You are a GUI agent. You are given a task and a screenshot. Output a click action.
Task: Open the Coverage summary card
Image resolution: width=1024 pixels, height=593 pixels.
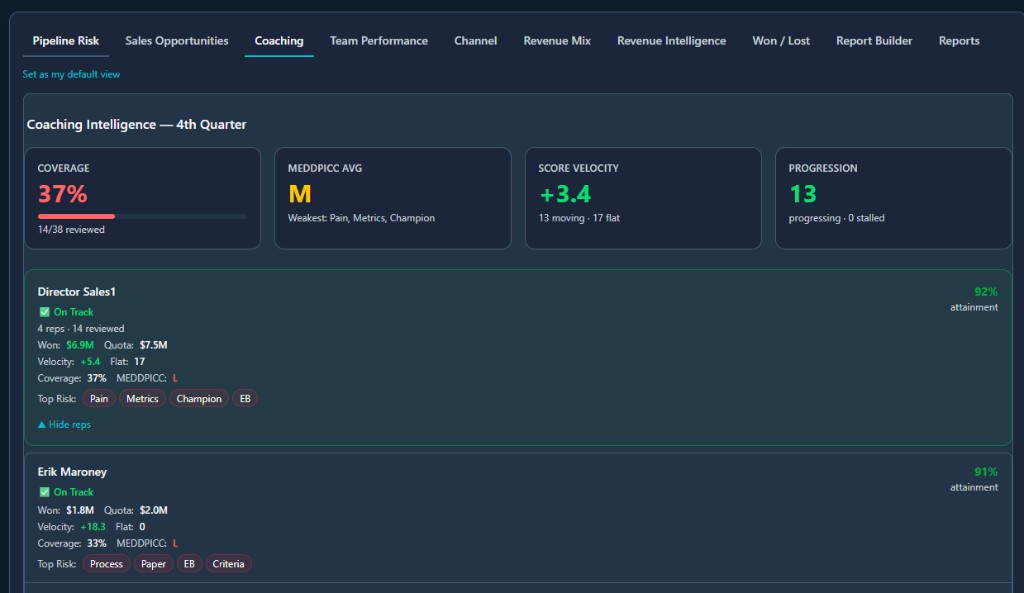(142, 198)
